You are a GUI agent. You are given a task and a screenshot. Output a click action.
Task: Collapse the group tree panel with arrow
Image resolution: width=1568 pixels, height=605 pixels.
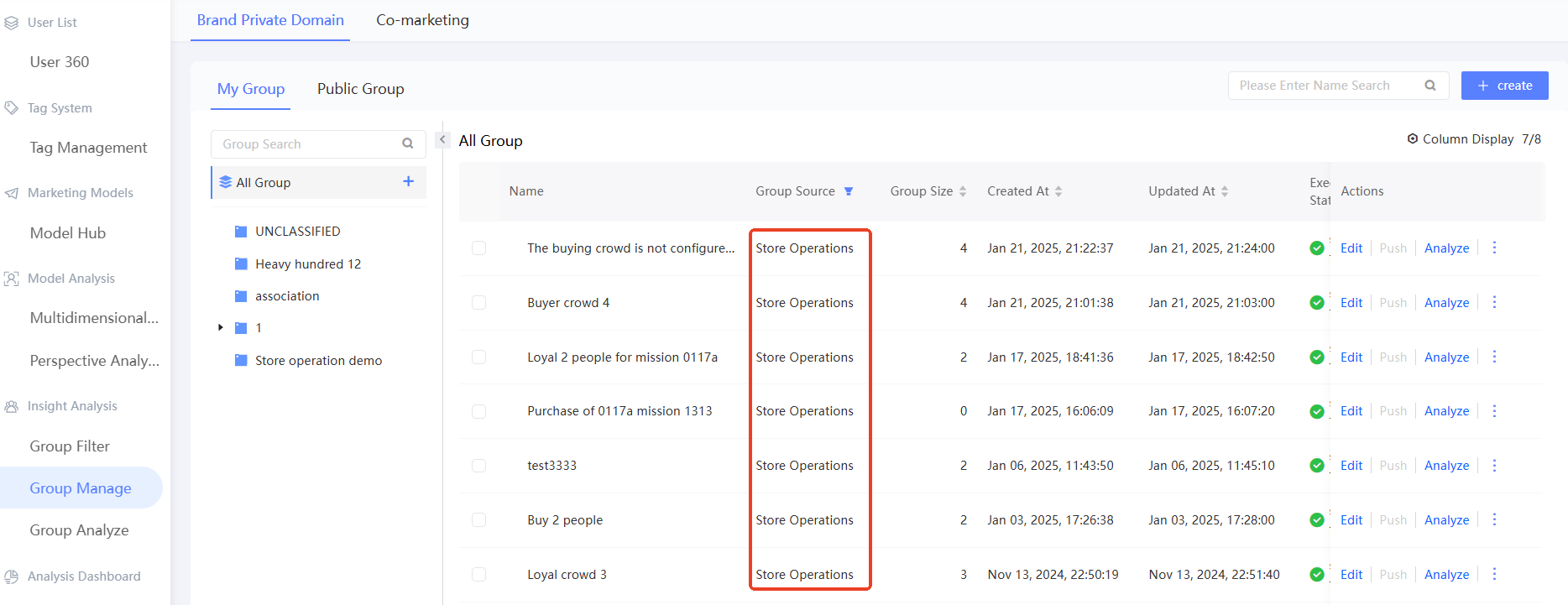tap(442, 140)
